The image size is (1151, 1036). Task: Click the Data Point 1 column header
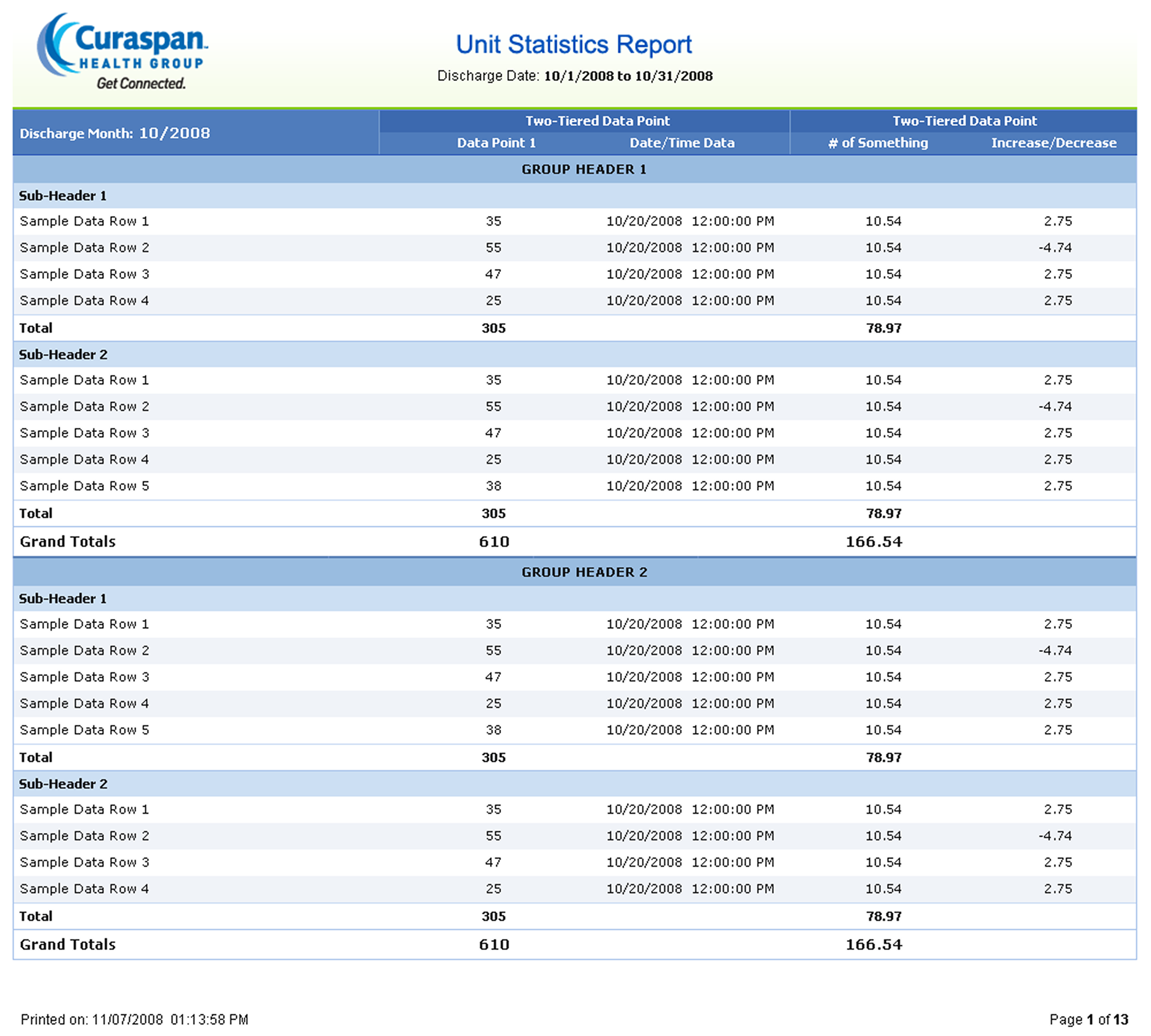[496, 143]
